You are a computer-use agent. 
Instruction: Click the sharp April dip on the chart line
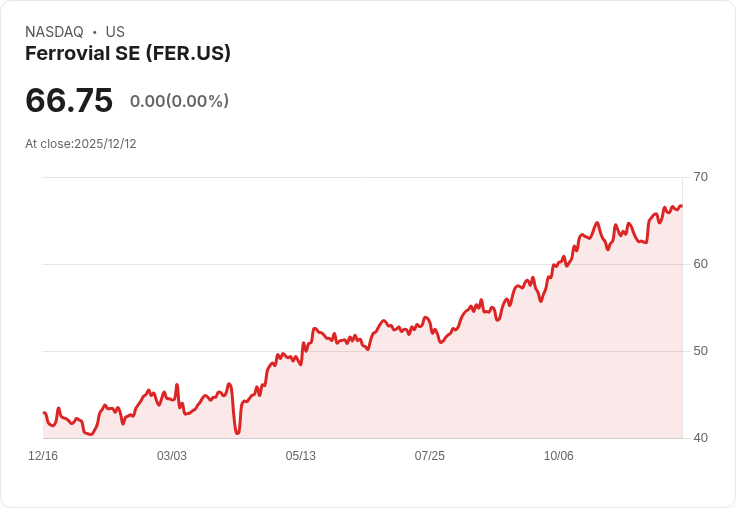(237, 432)
